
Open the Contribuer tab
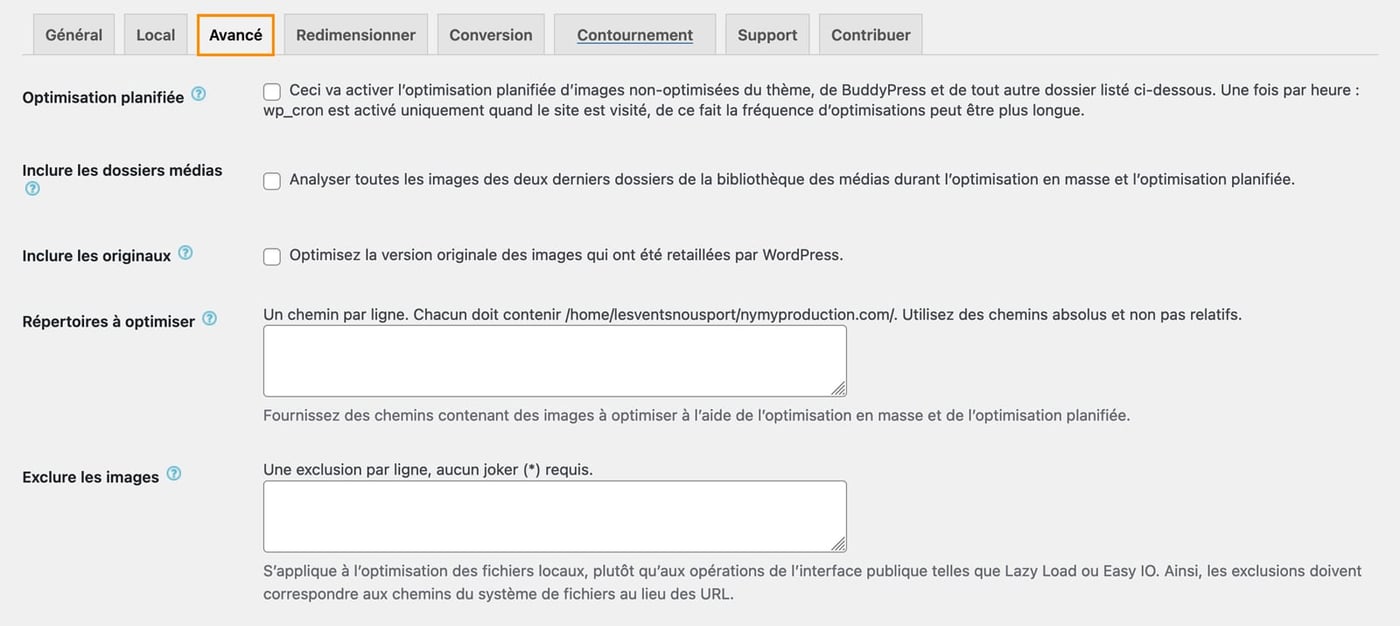pos(870,34)
